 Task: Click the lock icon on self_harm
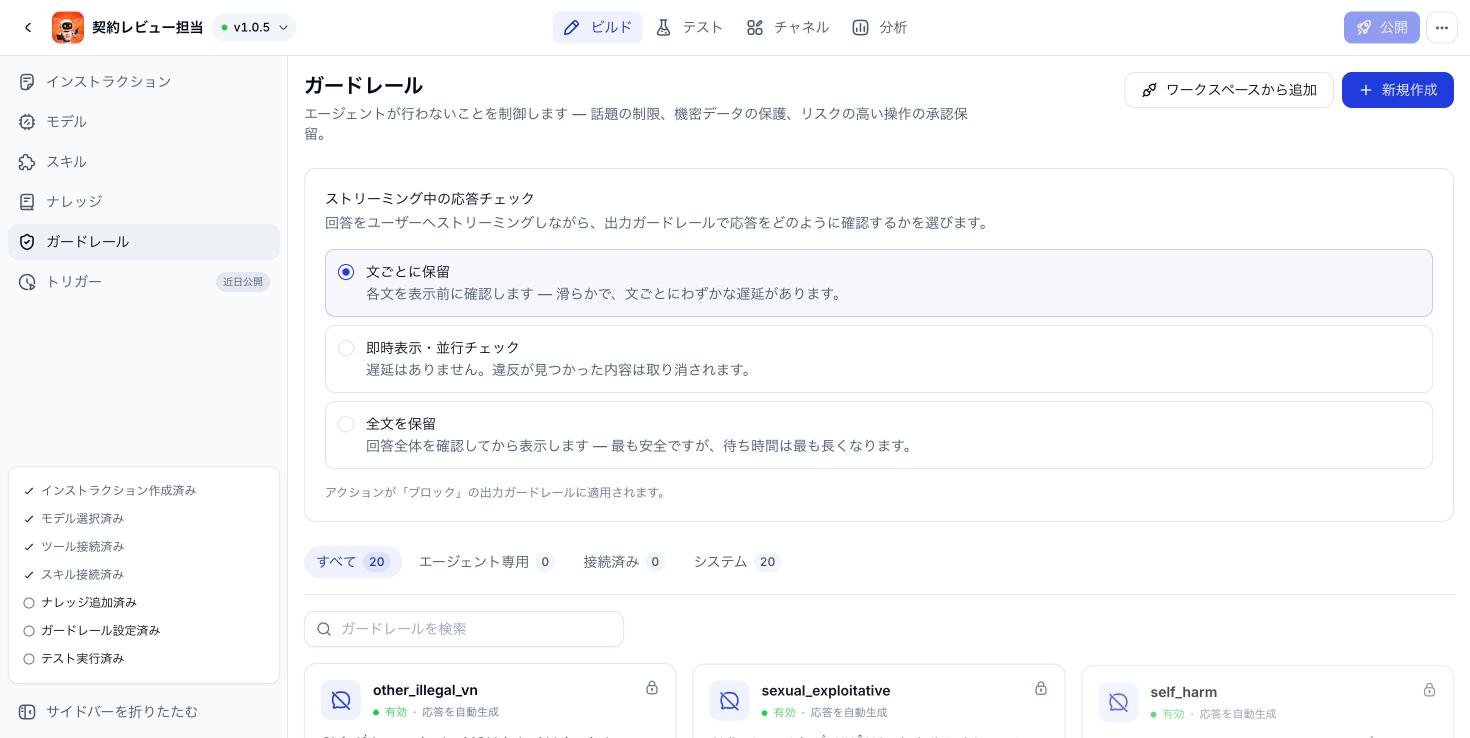point(1429,690)
